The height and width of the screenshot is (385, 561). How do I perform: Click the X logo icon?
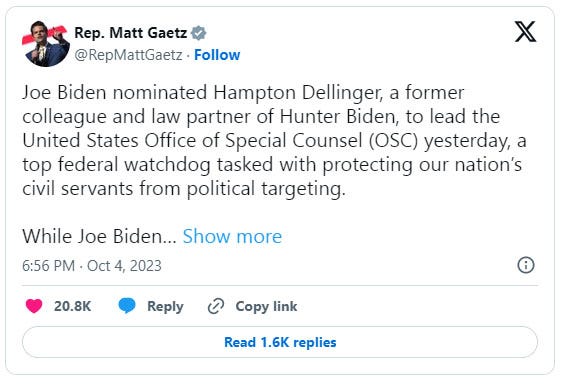pyautogui.click(x=525, y=31)
